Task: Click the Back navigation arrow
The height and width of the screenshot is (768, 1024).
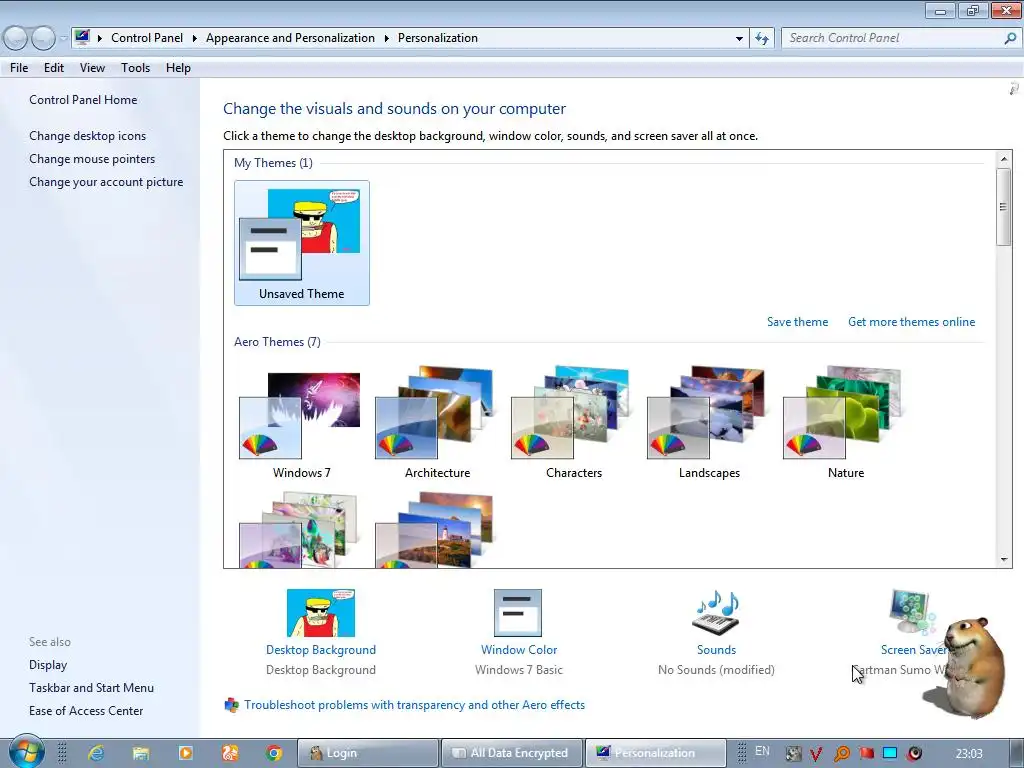Action: (x=16, y=39)
